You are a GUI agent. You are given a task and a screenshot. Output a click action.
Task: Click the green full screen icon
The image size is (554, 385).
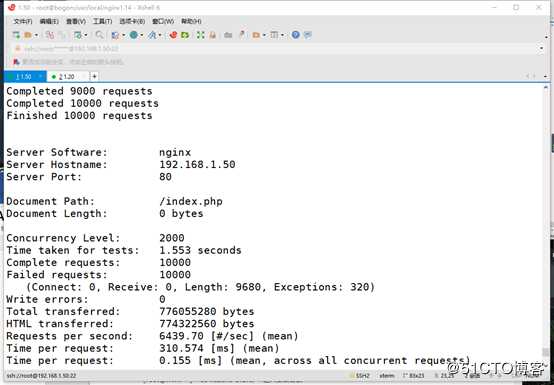tap(201, 35)
